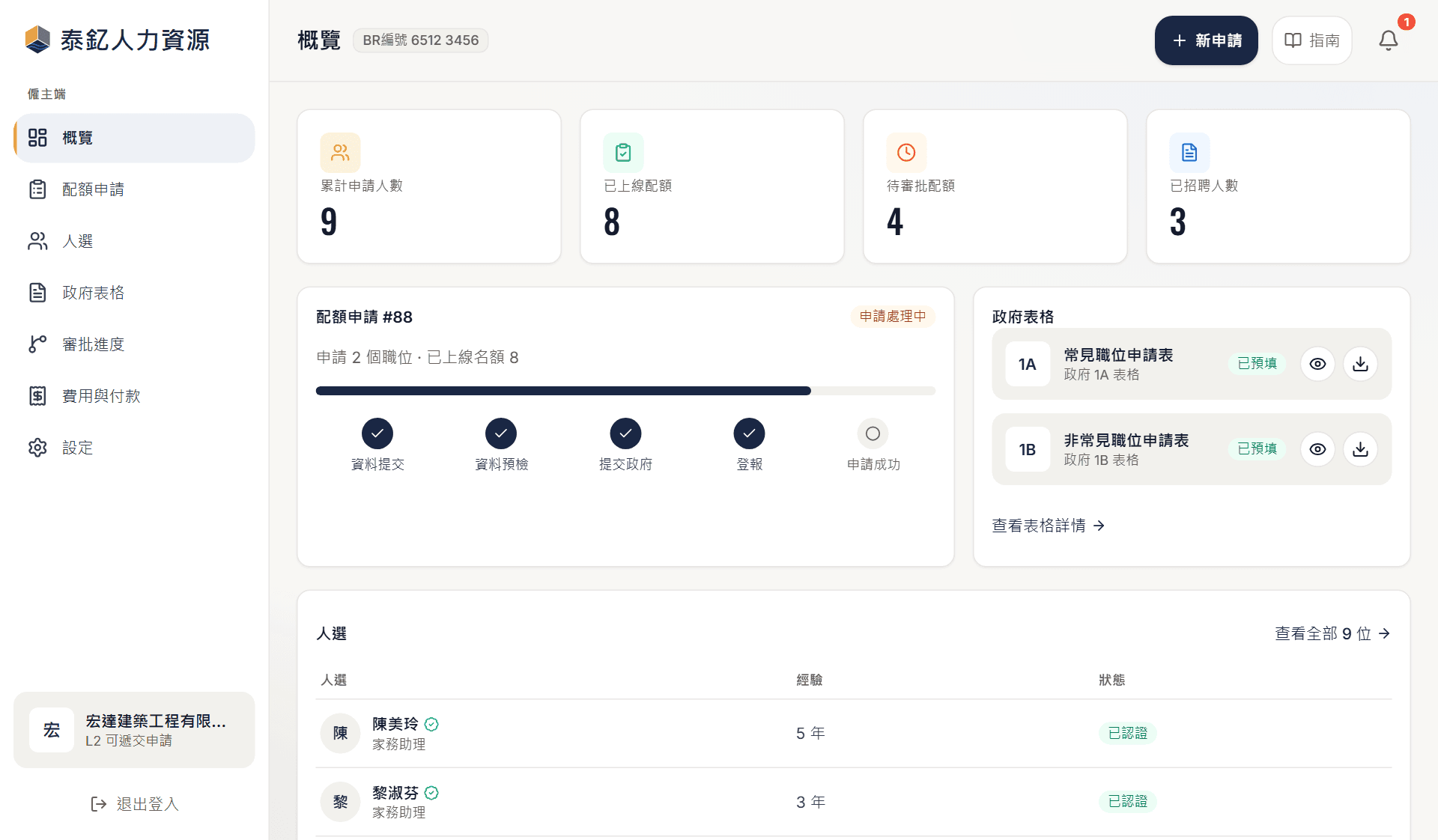Viewport: 1438px width, 840px height.
Task: Open the notifications bell
Action: coord(1388,40)
